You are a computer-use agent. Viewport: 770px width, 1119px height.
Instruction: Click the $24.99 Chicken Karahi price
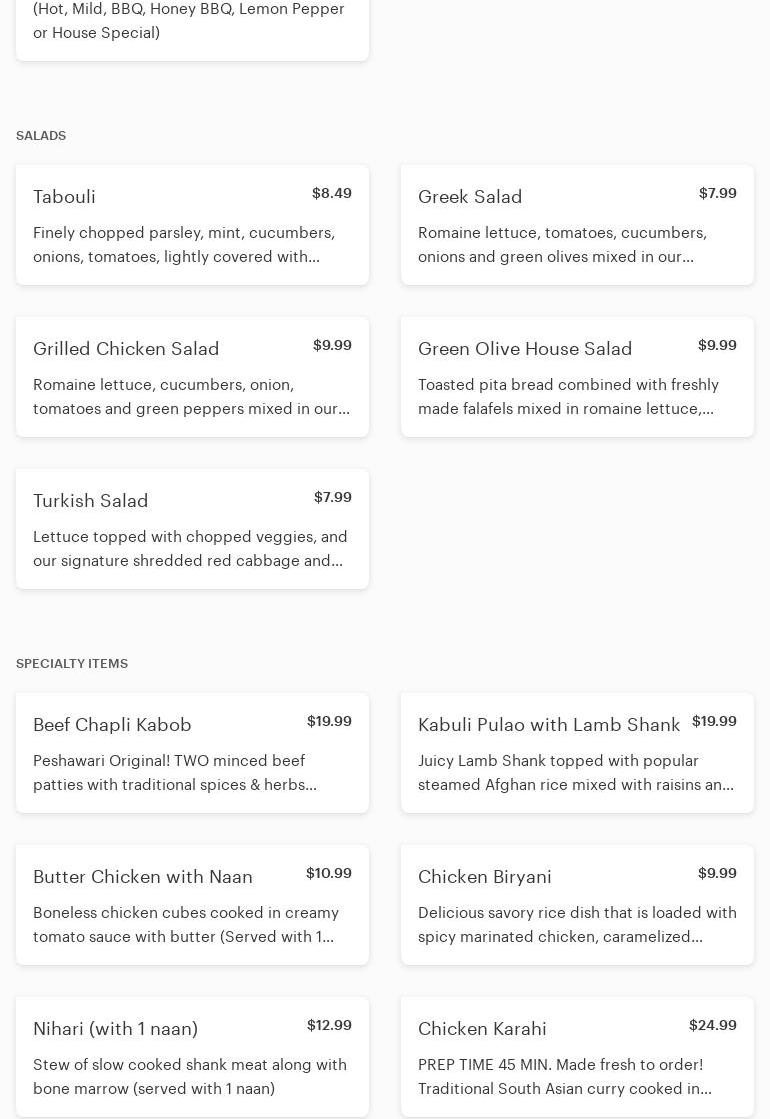712,1025
